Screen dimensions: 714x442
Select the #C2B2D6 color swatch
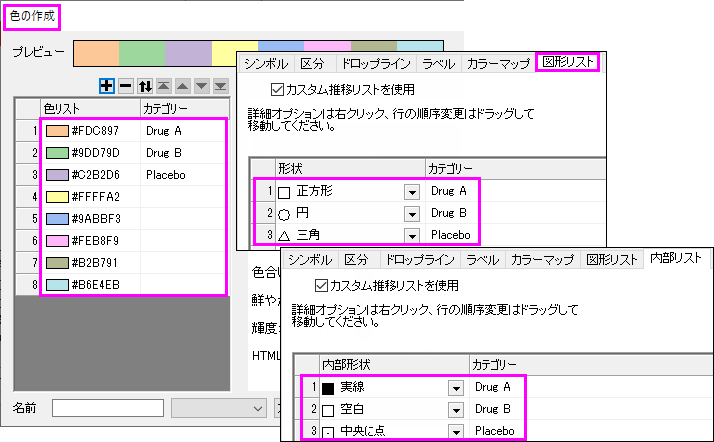(x=57, y=175)
